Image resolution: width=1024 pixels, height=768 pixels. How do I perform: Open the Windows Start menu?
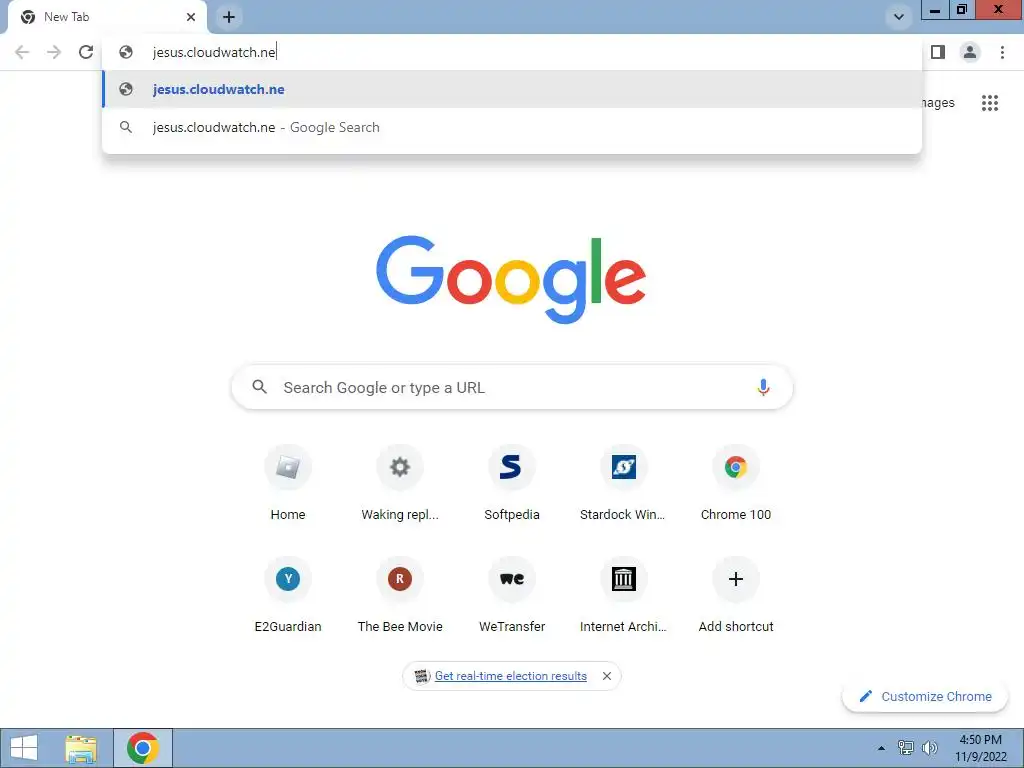click(x=24, y=748)
